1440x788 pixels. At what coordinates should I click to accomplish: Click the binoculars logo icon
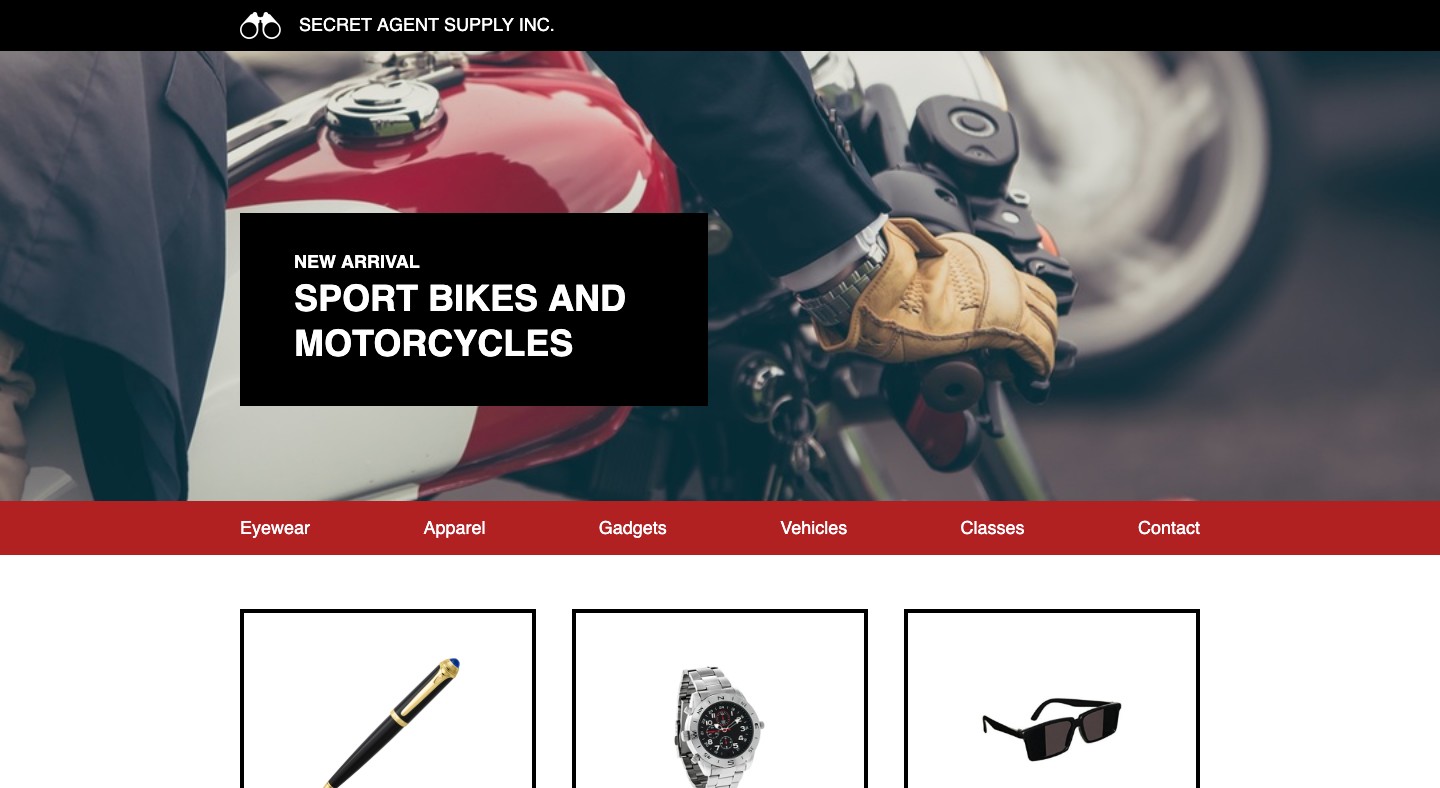pos(260,25)
